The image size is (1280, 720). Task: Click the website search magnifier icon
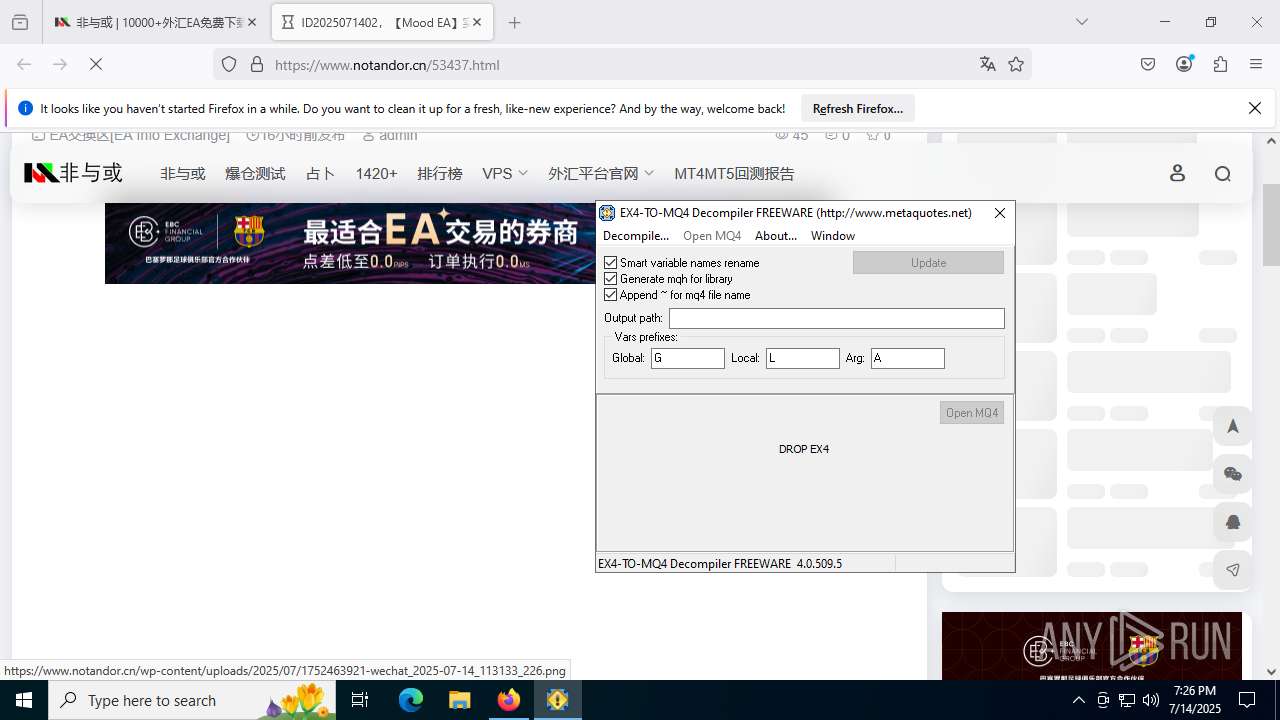(x=1222, y=173)
